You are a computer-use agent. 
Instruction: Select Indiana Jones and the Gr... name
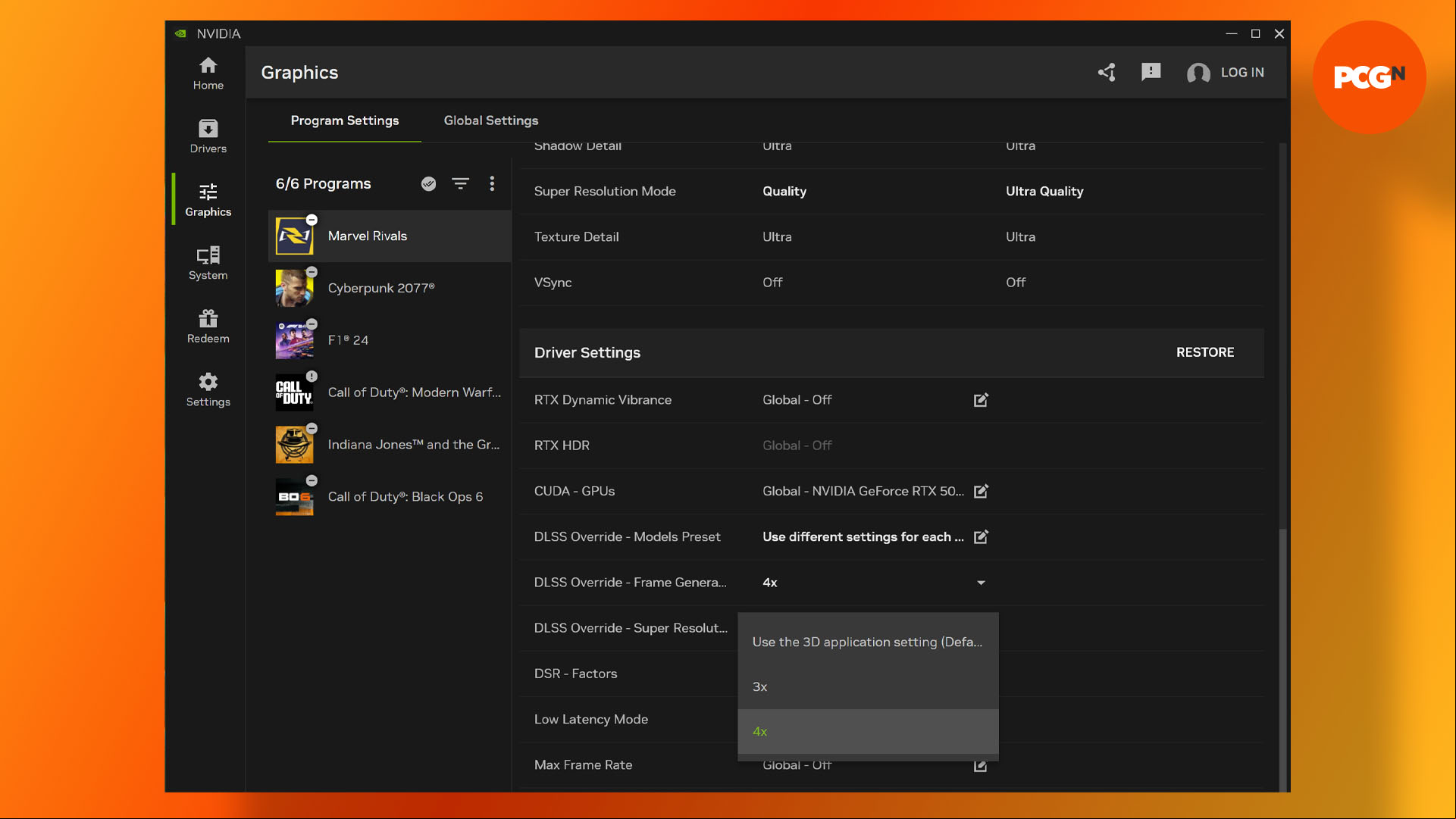pyautogui.click(x=414, y=445)
